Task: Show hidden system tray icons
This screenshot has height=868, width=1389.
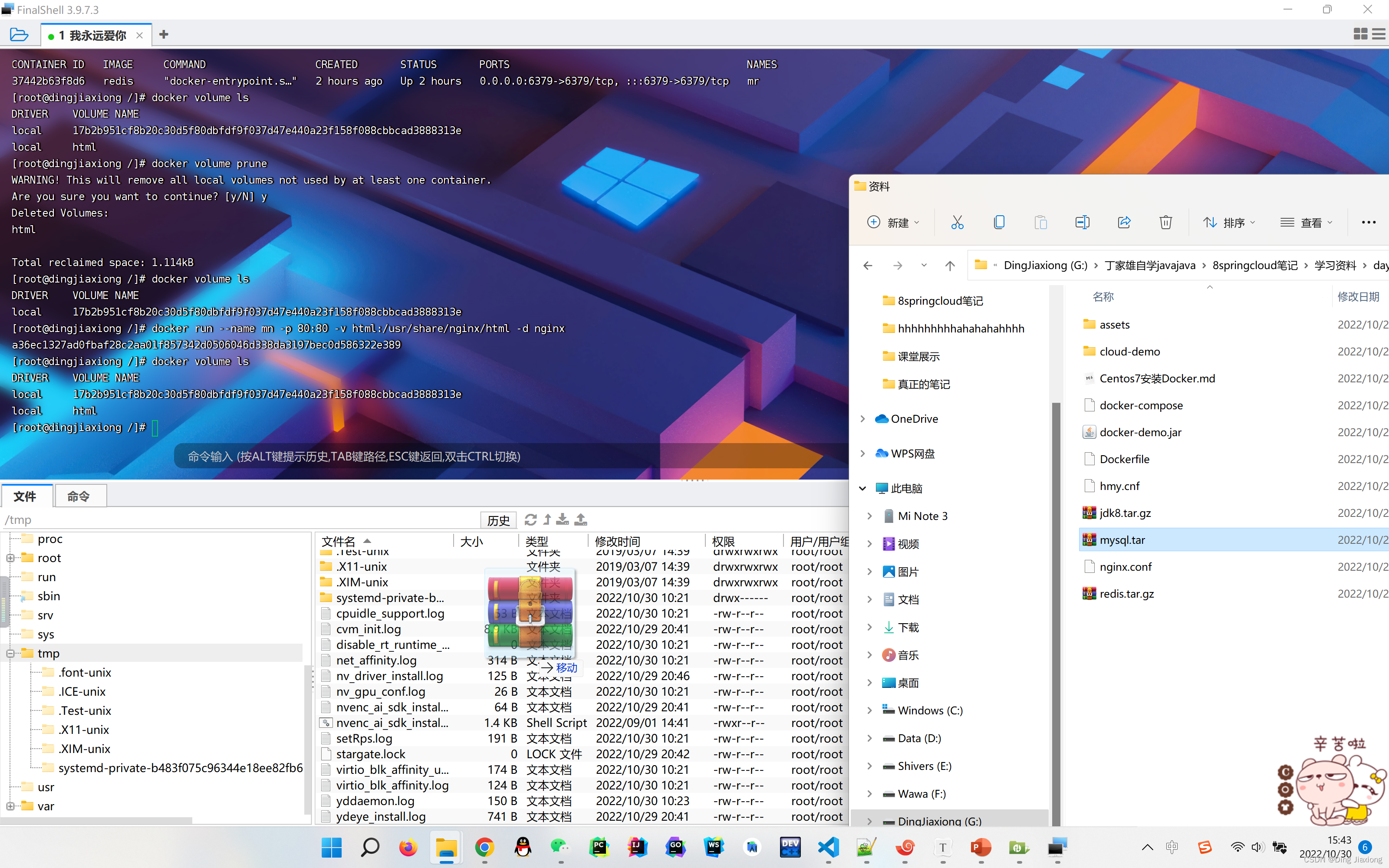Action: (1147, 847)
